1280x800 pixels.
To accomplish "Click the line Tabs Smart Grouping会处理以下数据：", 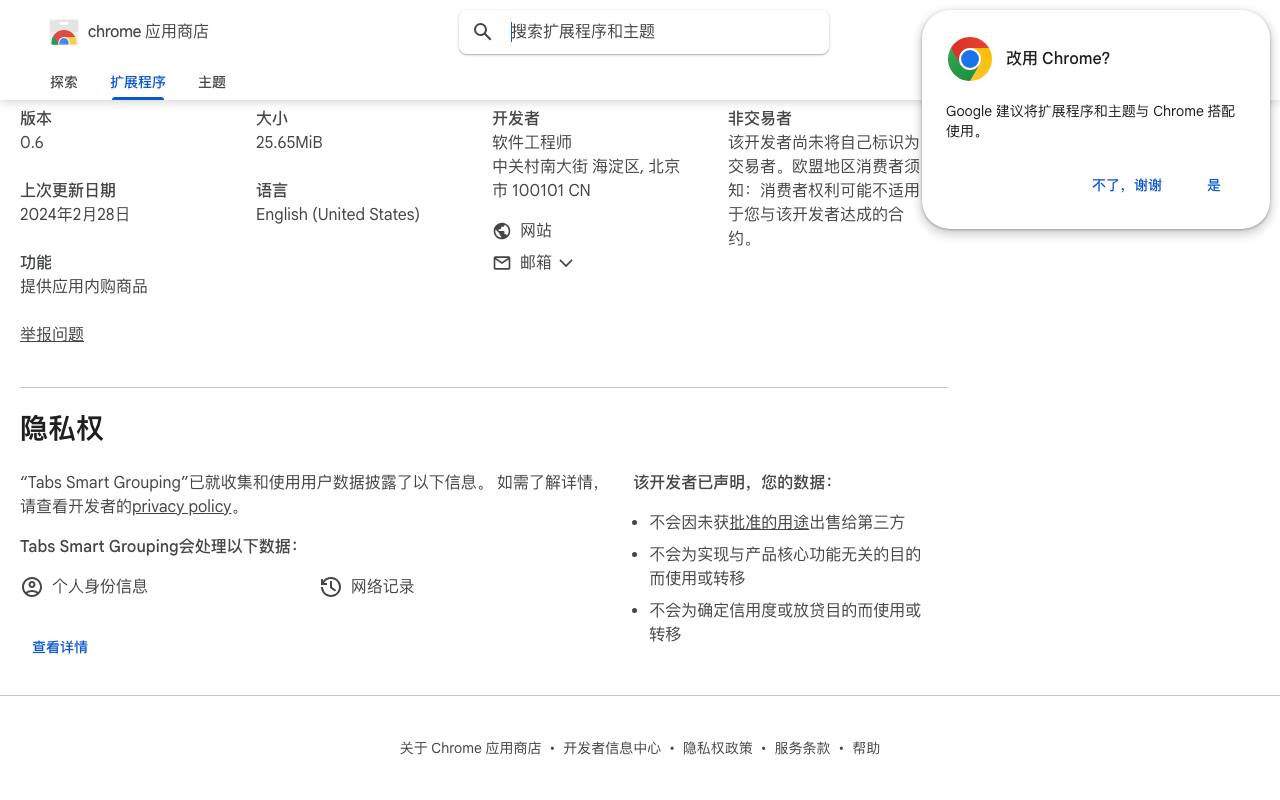I will click(x=159, y=547).
